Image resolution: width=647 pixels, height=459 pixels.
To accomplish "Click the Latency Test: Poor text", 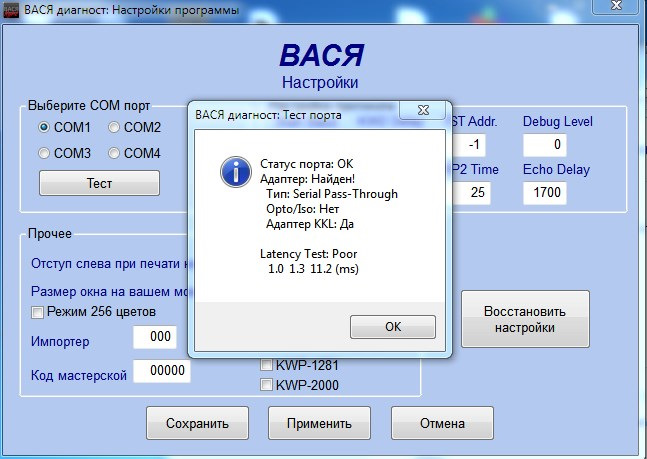I will [x=309, y=254].
